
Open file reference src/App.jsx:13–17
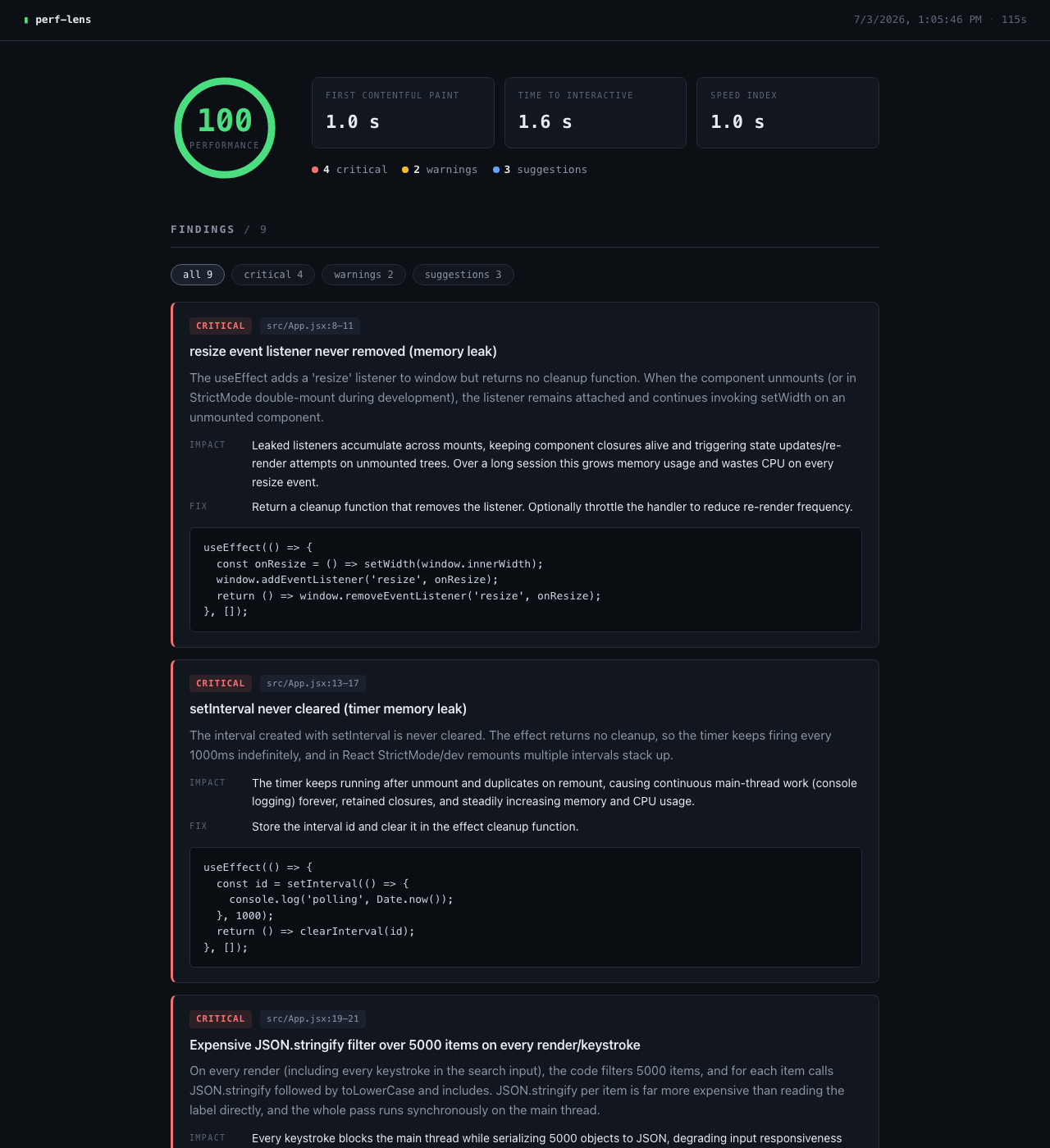313,683
